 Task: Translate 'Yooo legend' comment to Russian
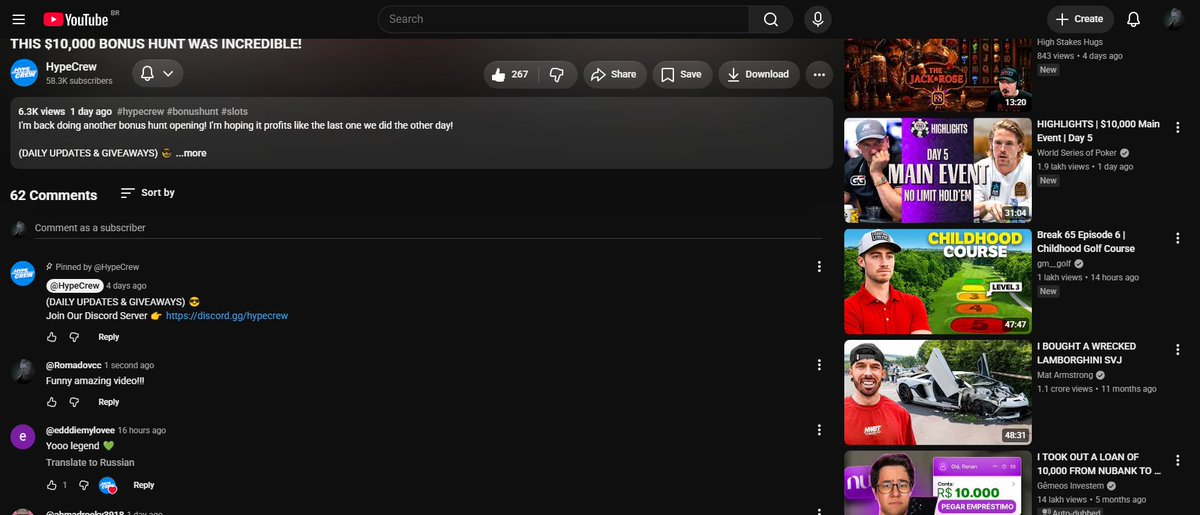tap(90, 463)
